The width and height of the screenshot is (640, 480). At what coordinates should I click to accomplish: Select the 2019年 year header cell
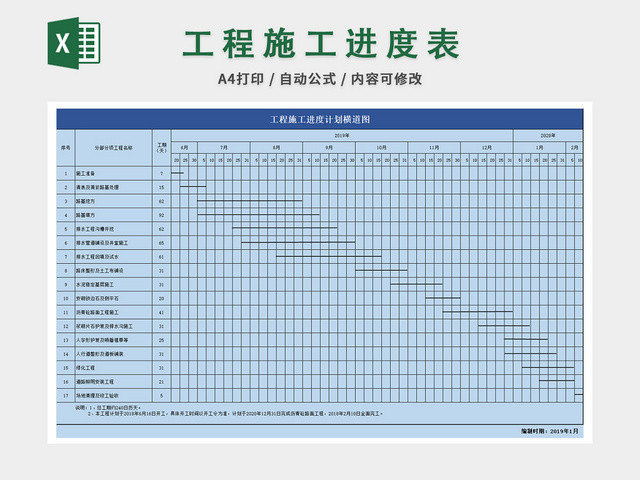[x=342, y=136]
